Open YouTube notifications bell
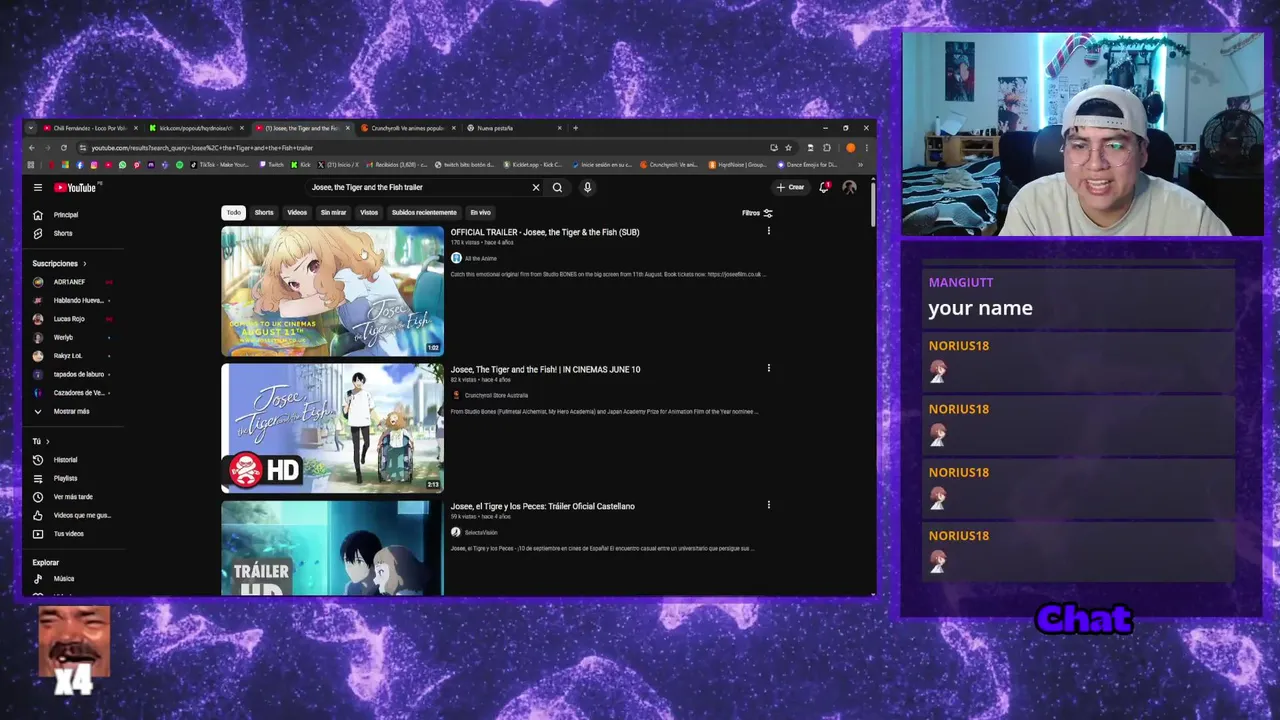 click(x=824, y=187)
